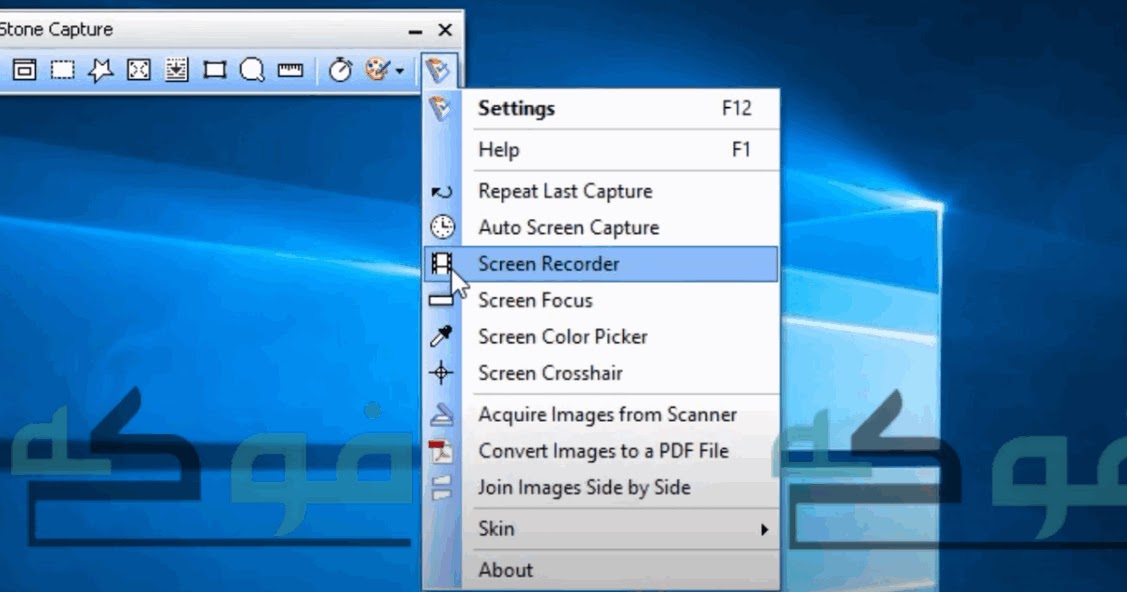The height and width of the screenshot is (592, 1127).
Task: Minimize the FastStone Capture window
Action: (x=415, y=31)
